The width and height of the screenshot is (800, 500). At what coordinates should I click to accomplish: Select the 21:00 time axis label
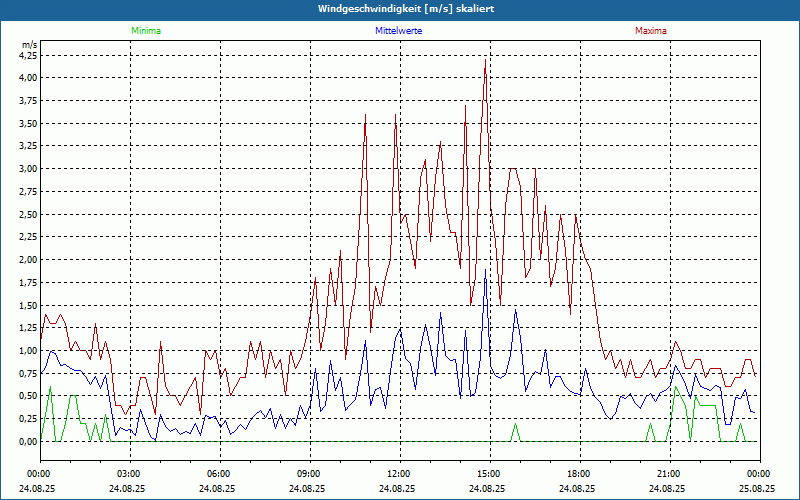tap(669, 474)
